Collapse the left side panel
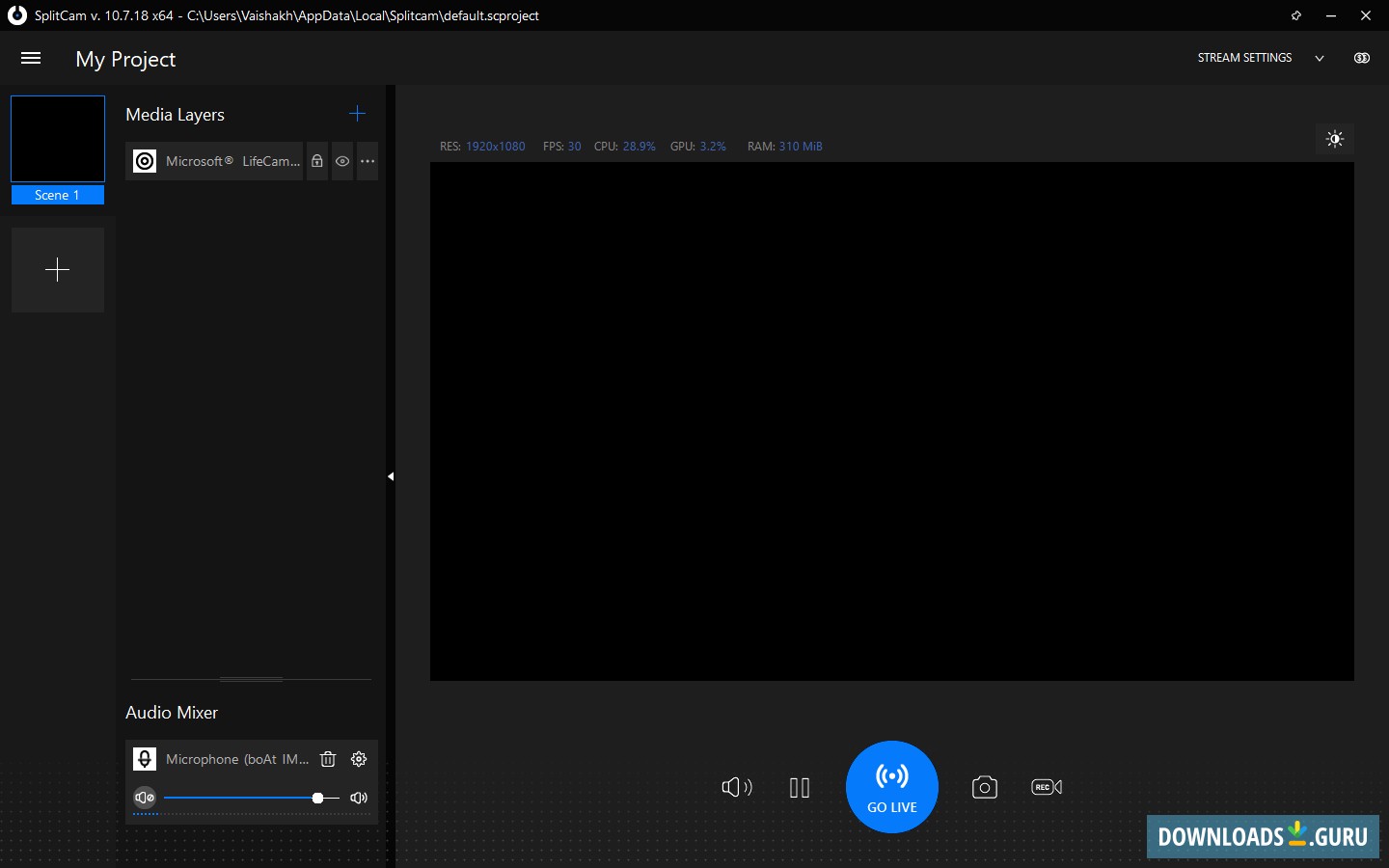 coord(391,476)
